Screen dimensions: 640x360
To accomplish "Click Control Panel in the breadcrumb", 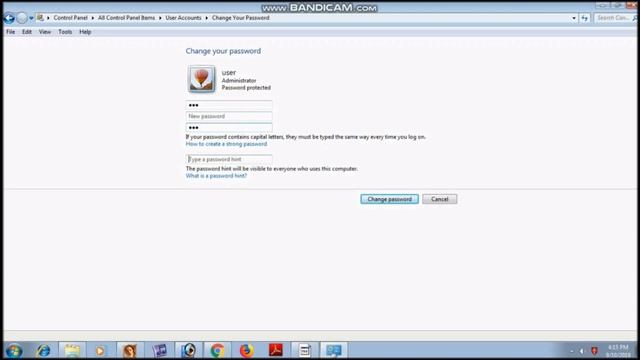I will (x=70, y=18).
